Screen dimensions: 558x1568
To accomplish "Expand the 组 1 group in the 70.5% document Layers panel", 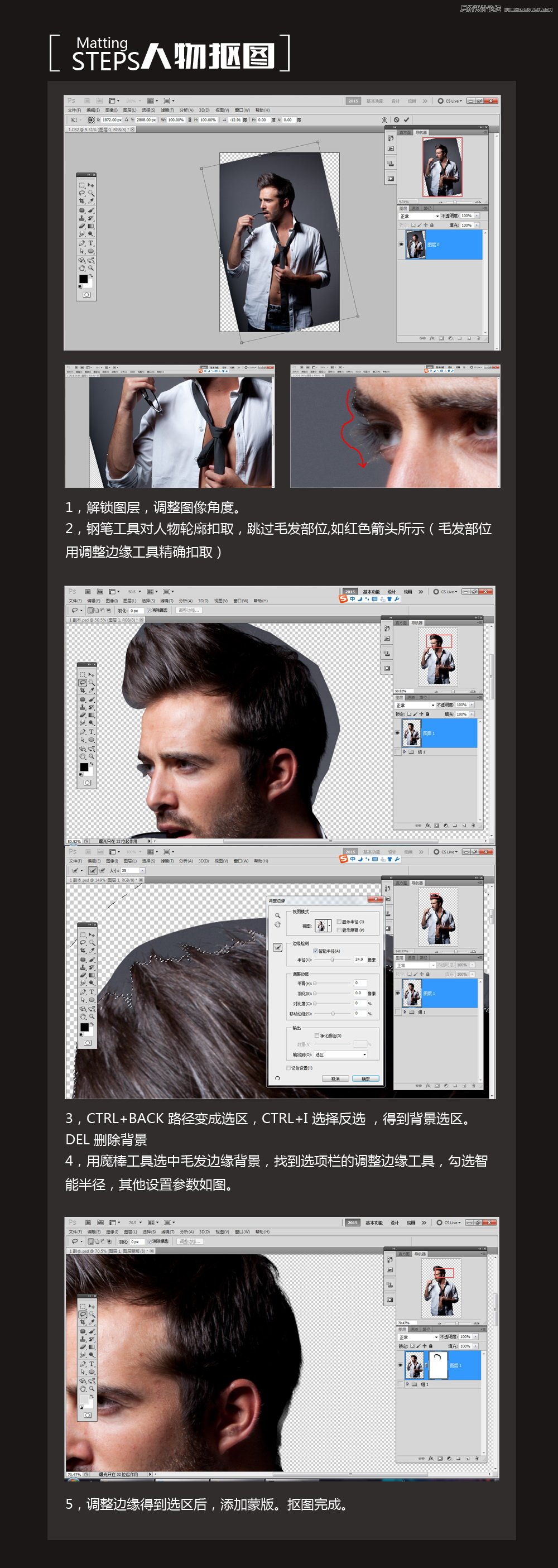I will pos(408,1384).
